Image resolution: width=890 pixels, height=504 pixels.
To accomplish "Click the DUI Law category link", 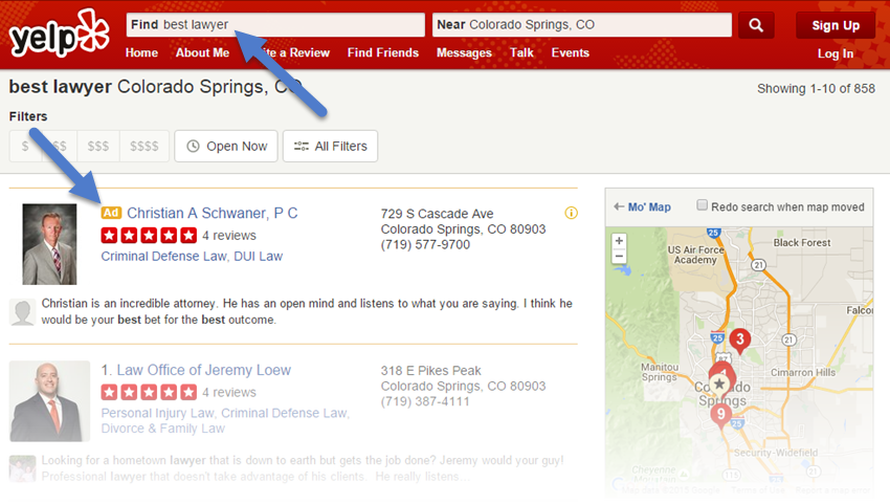I will pyautogui.click(x=258, y=257).
